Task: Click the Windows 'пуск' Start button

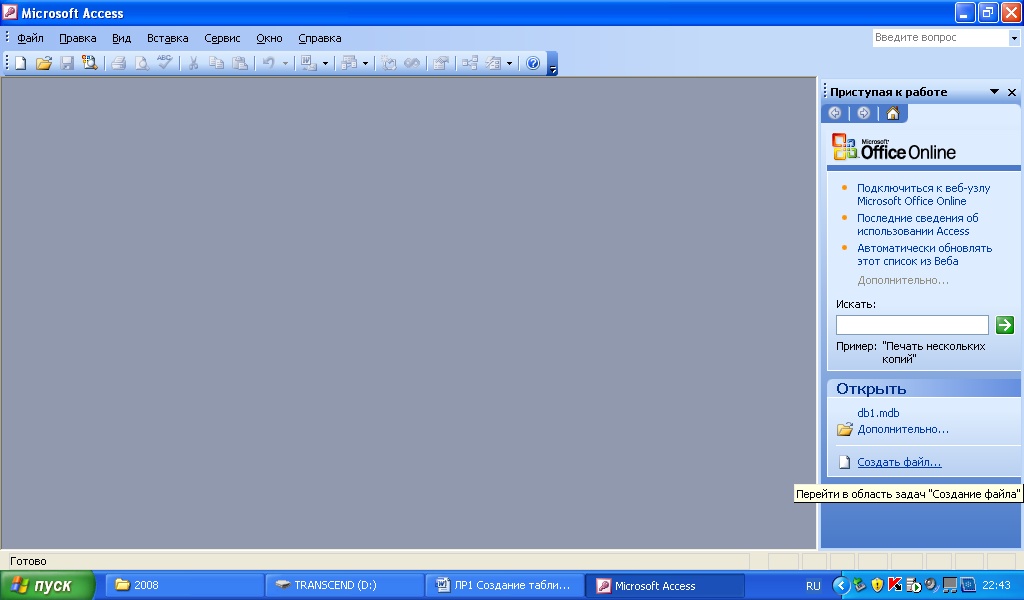Action: [46, 585]
